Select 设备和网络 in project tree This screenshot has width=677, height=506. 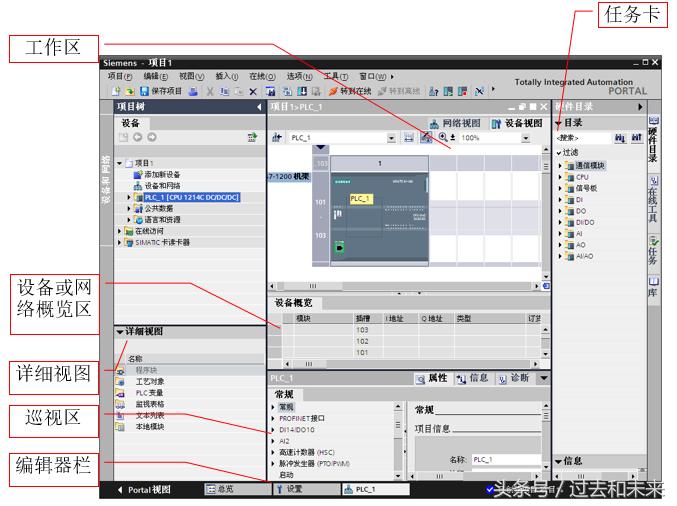click(162, 186)
